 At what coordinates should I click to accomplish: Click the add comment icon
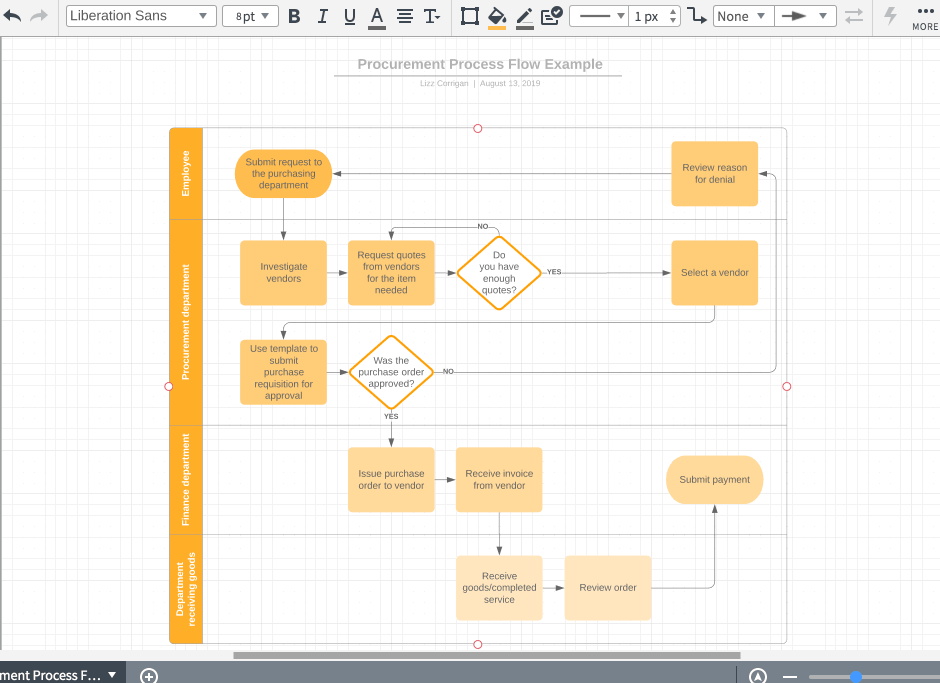pyautogui.click(x=551, y=15)
